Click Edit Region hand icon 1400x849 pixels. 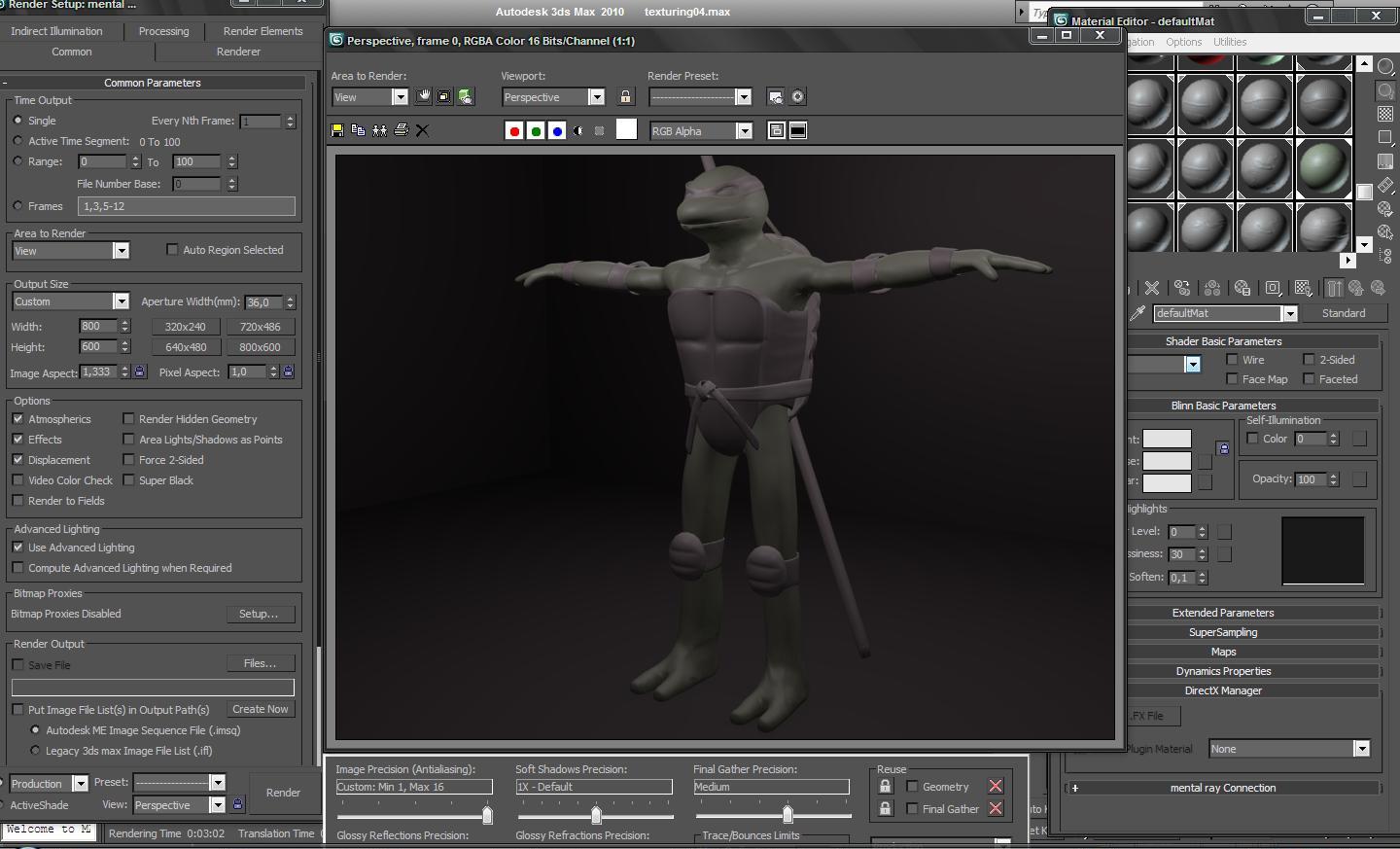[423, 96]
